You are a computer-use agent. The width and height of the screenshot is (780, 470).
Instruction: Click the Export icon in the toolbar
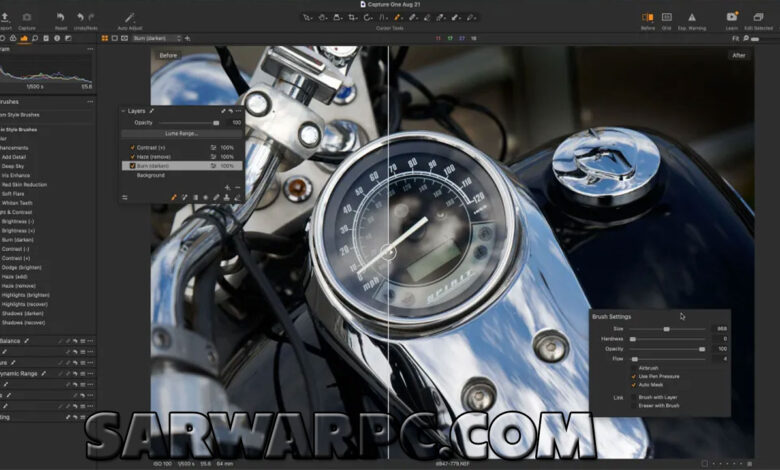click(5, 17)
